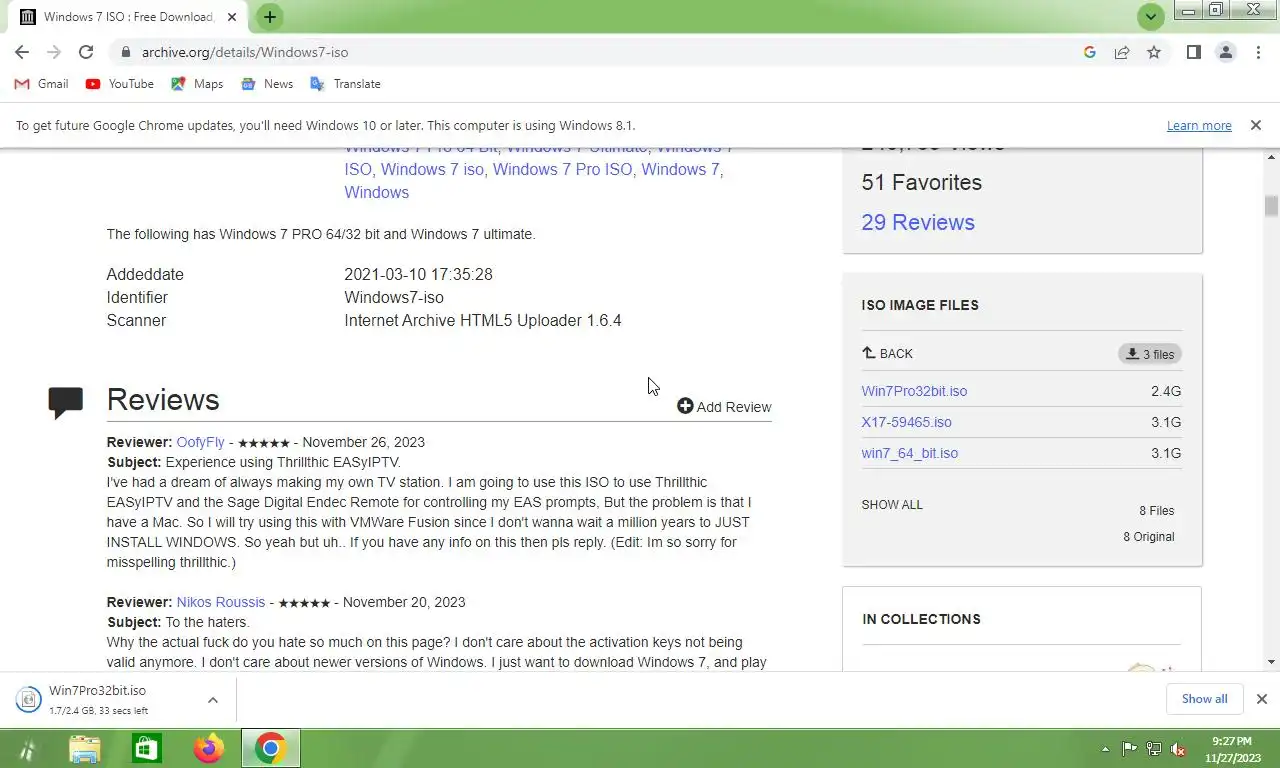Reload the archive.org page
This screenshot has height=768, width=1280.
[86, 52]
